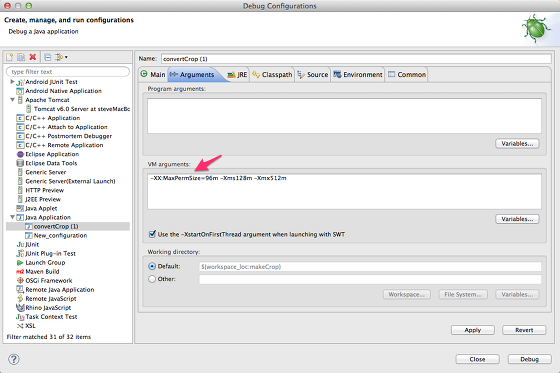Switch to the Arguments tab

[193, 75]
